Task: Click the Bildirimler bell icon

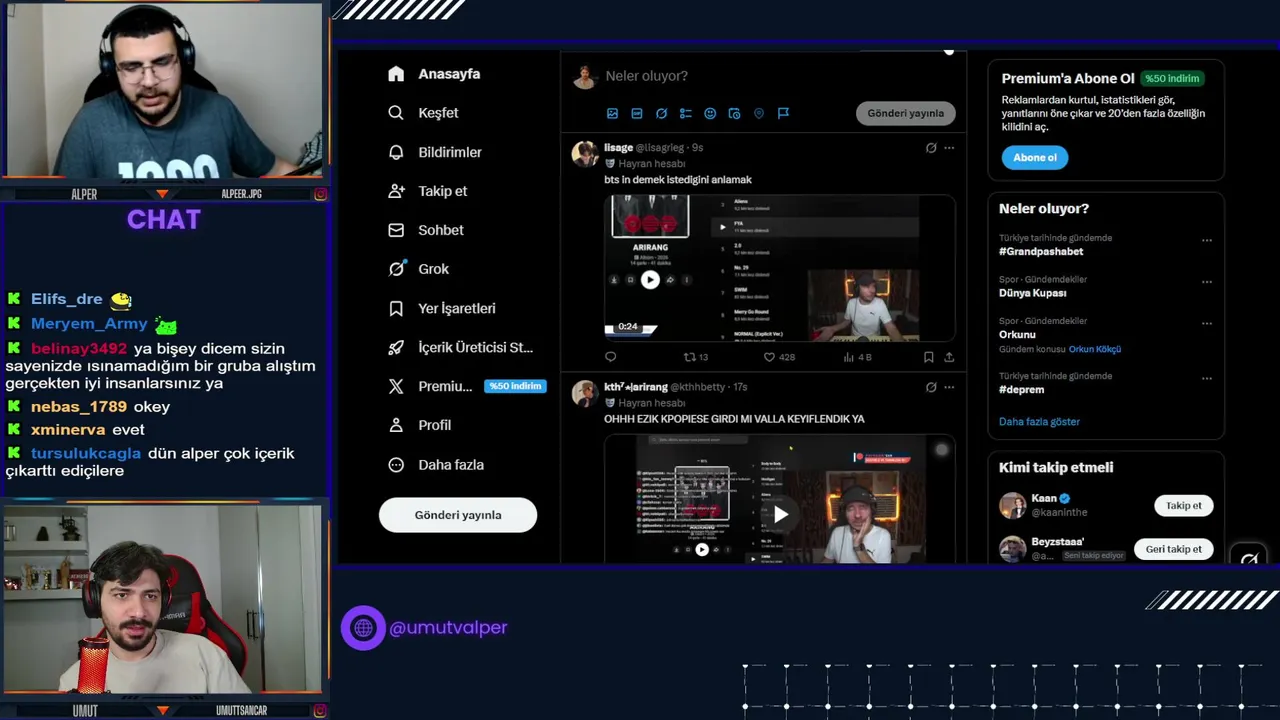Action: point(396,152)
